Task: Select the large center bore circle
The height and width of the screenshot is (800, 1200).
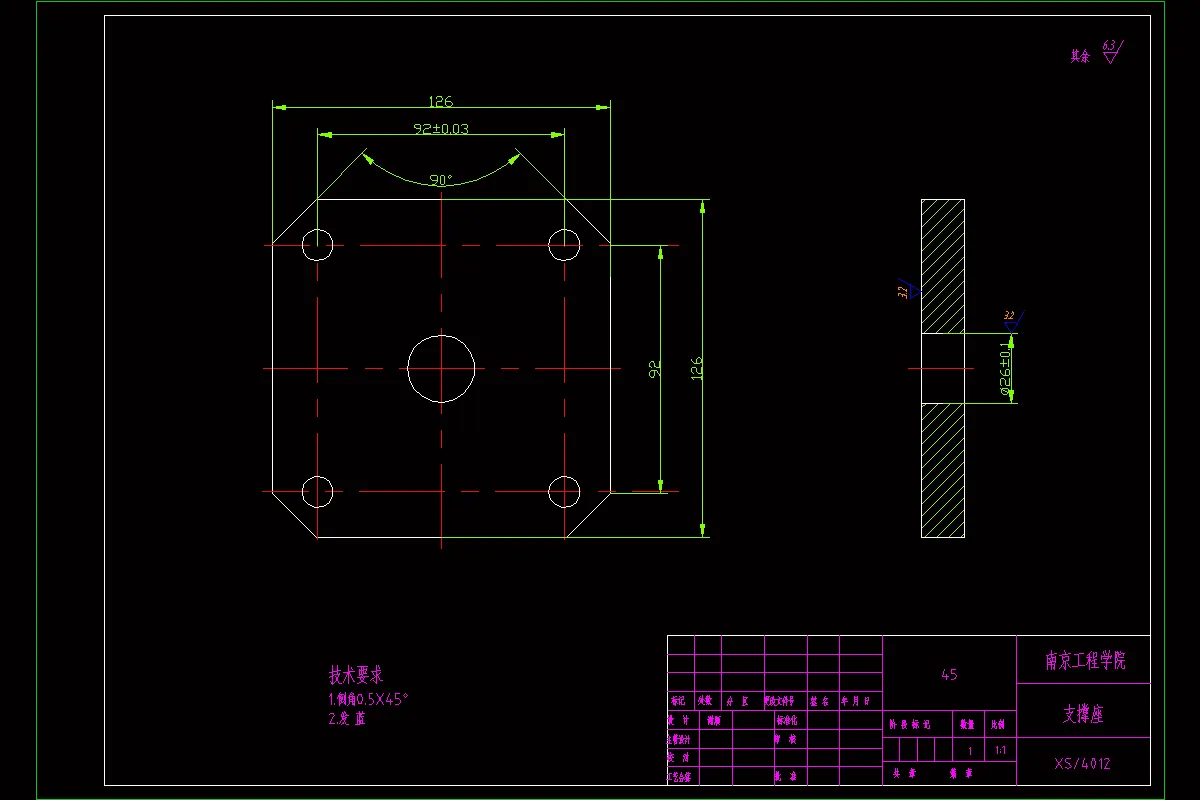Action: (x=441, y=368)
